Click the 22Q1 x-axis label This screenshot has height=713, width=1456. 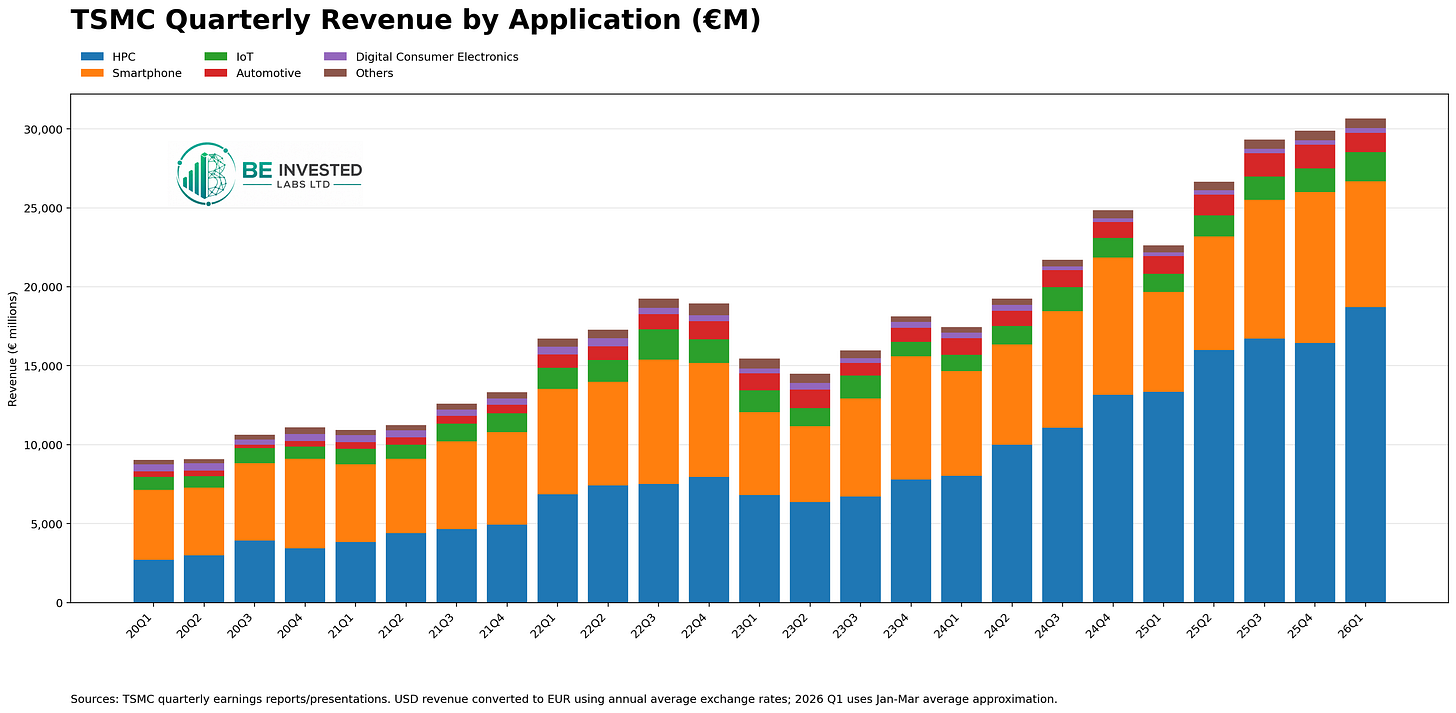[x=545, y=625]
